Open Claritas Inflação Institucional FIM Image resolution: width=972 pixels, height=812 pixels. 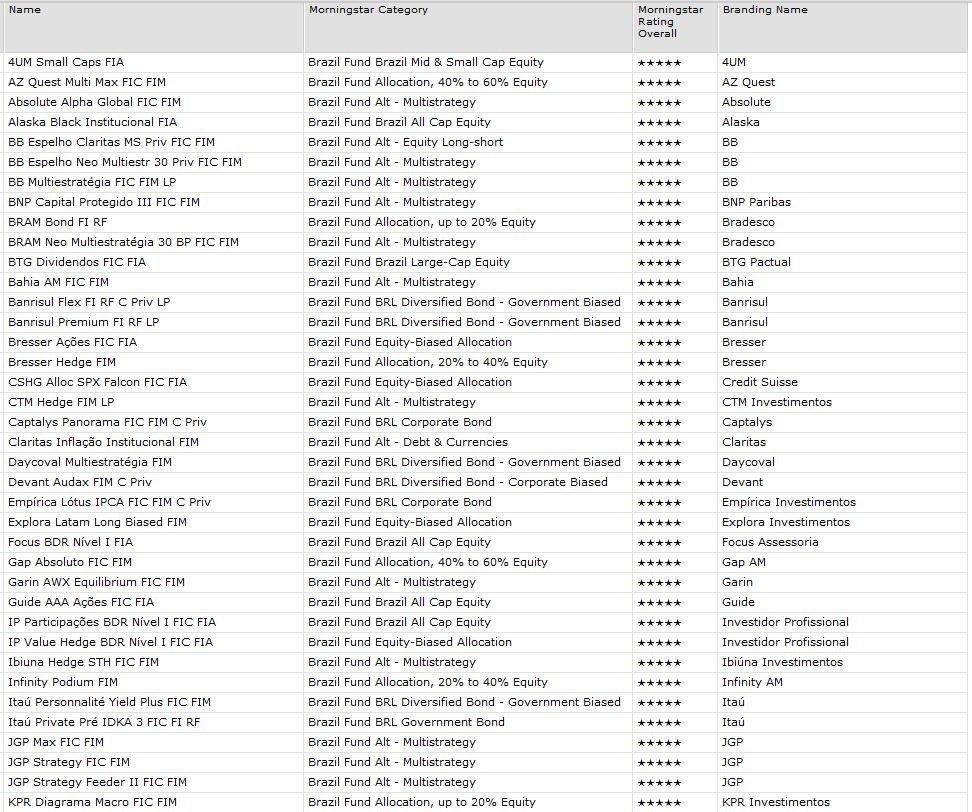pos(103,442)
